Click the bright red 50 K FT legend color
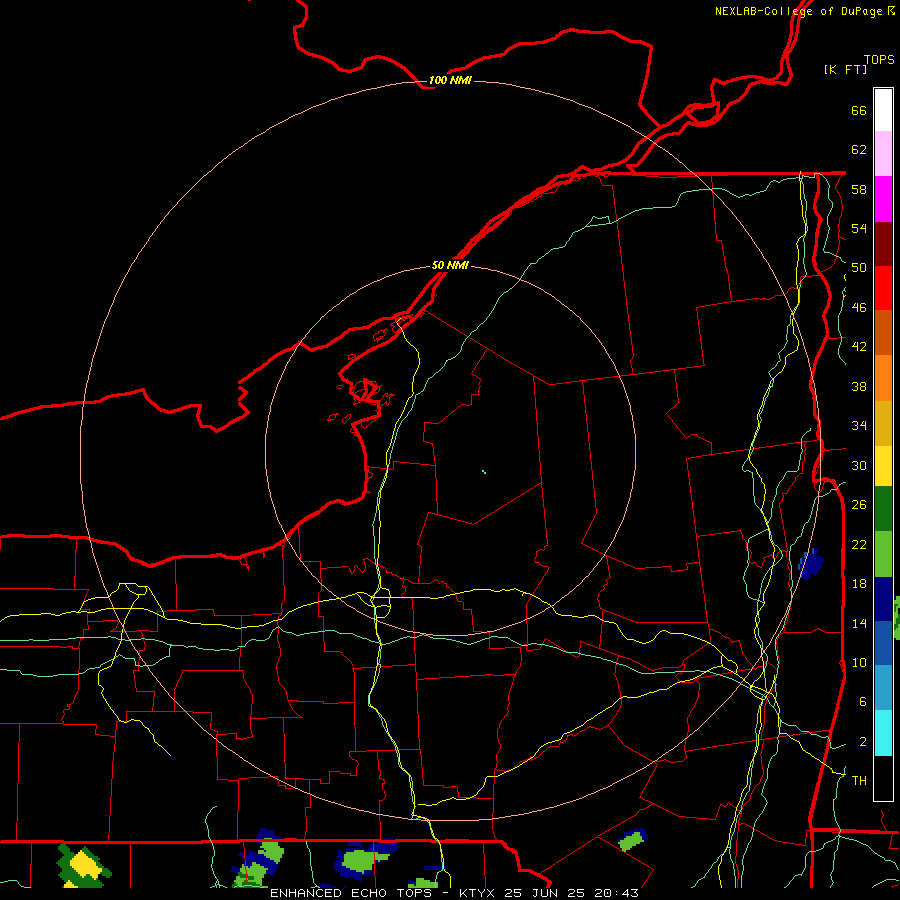The image size is (900, 900). point(883,288)
